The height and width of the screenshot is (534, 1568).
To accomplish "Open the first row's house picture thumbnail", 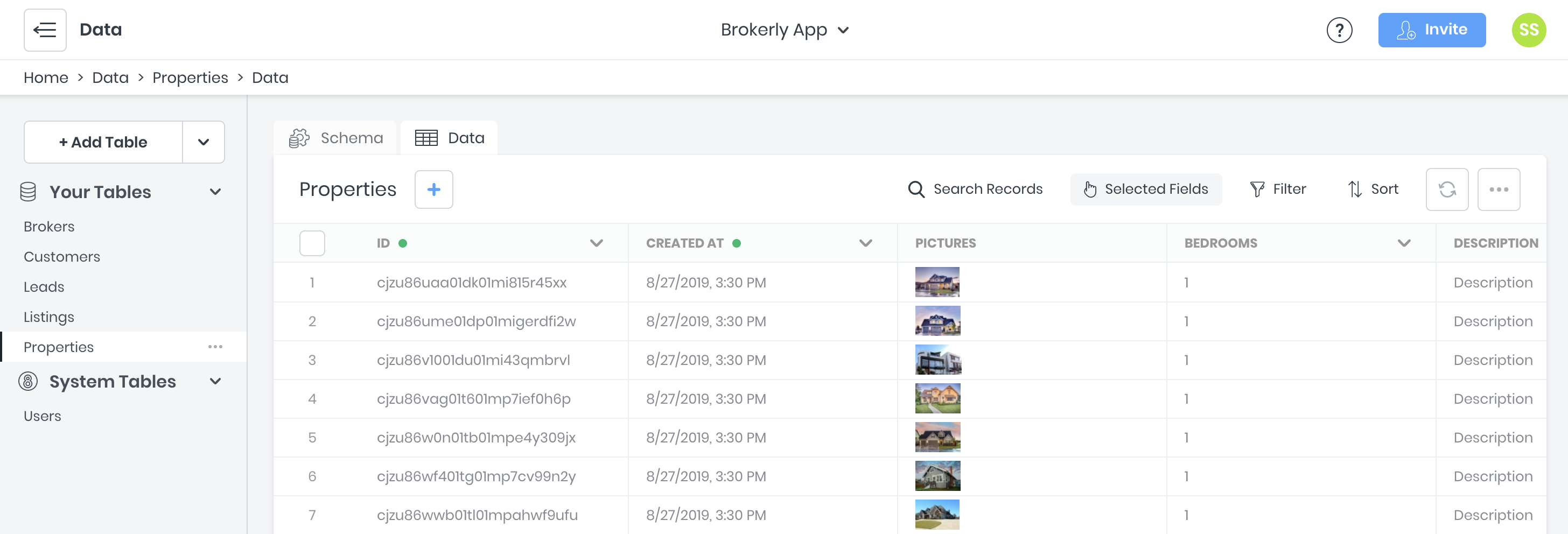I will [x=937, y=282].
